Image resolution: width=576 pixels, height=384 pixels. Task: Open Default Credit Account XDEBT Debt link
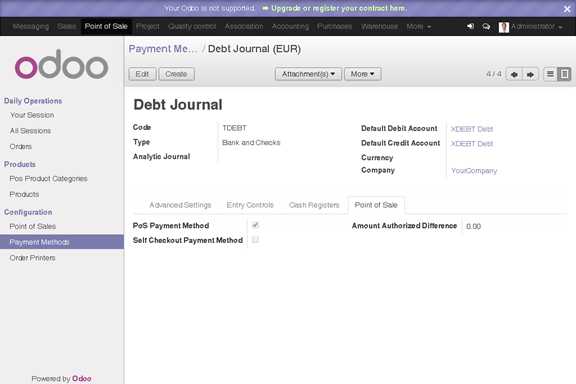point(472,144)
